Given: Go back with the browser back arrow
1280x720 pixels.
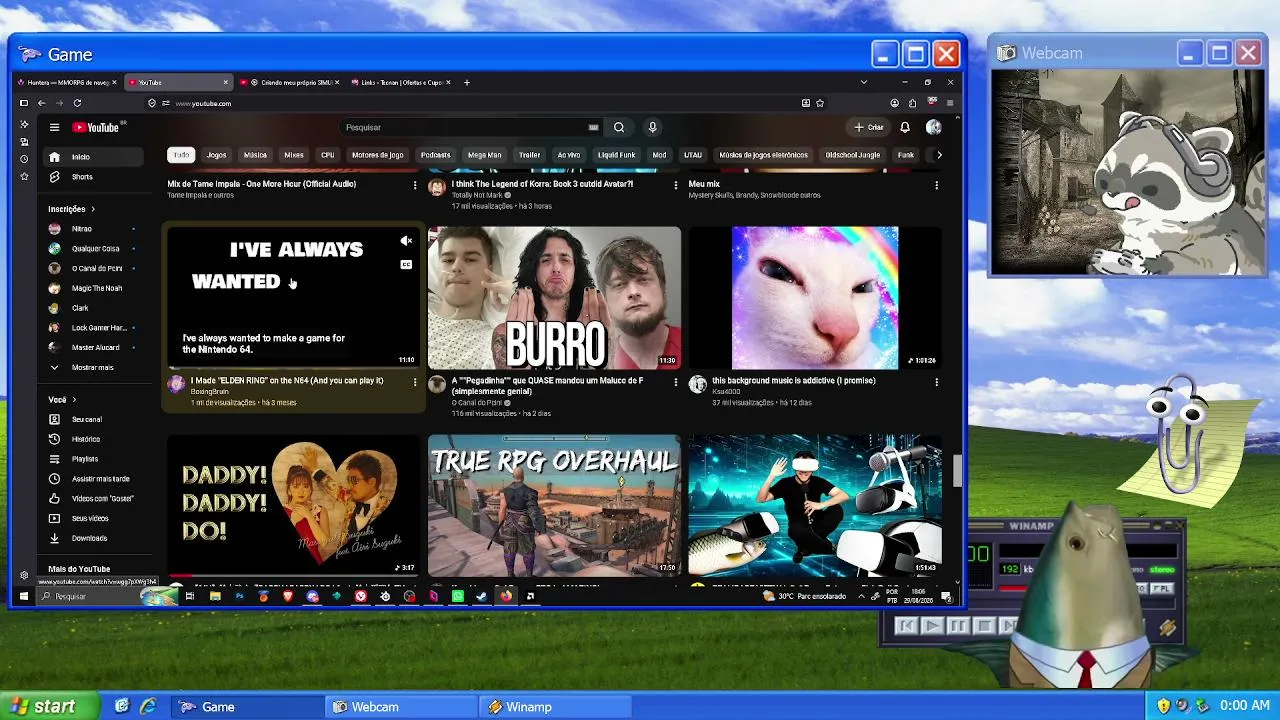Looking at the screenshot, I should coord(42,103).
